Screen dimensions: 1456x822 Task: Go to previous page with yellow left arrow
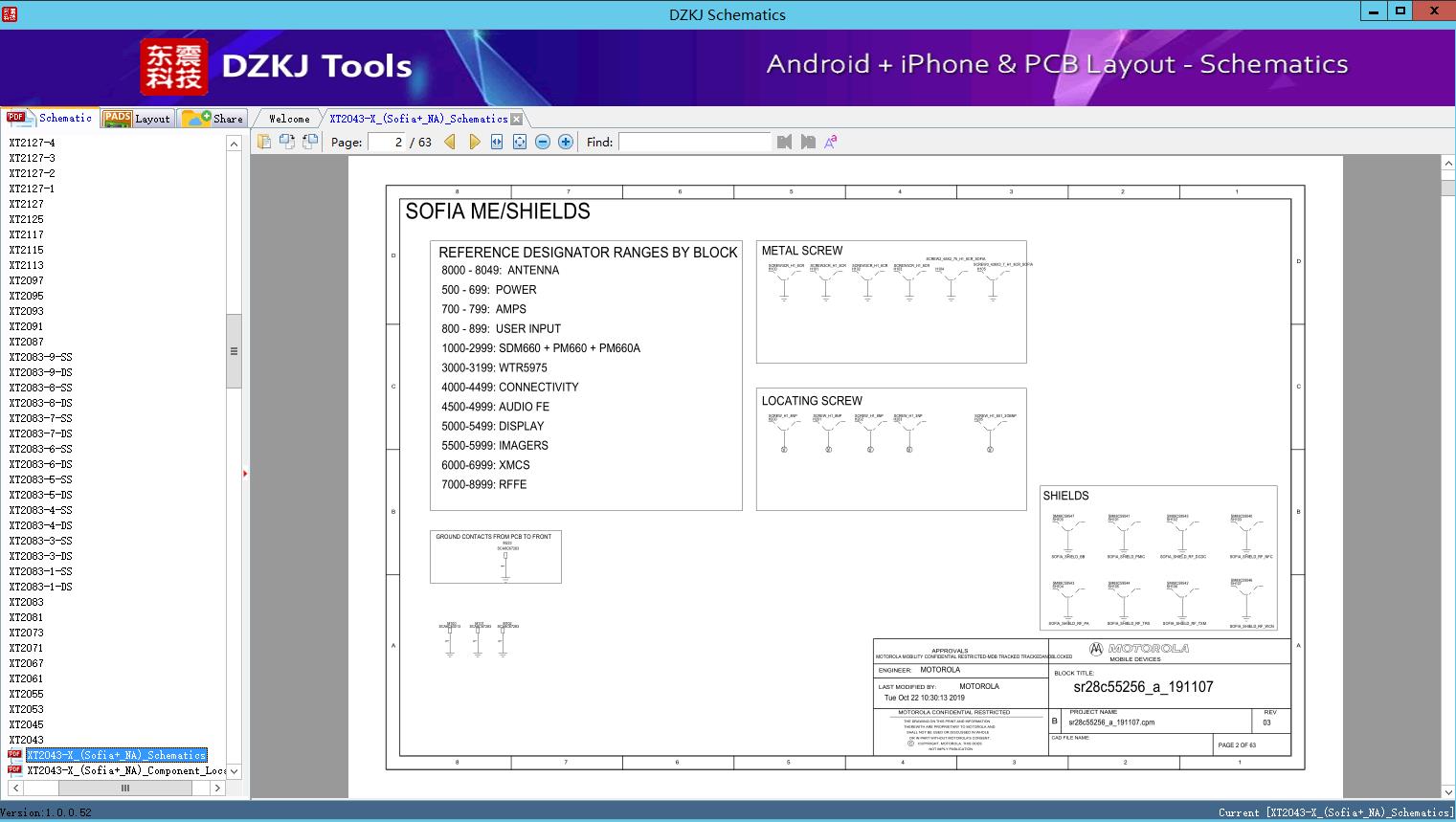click(x=450, y=142)
